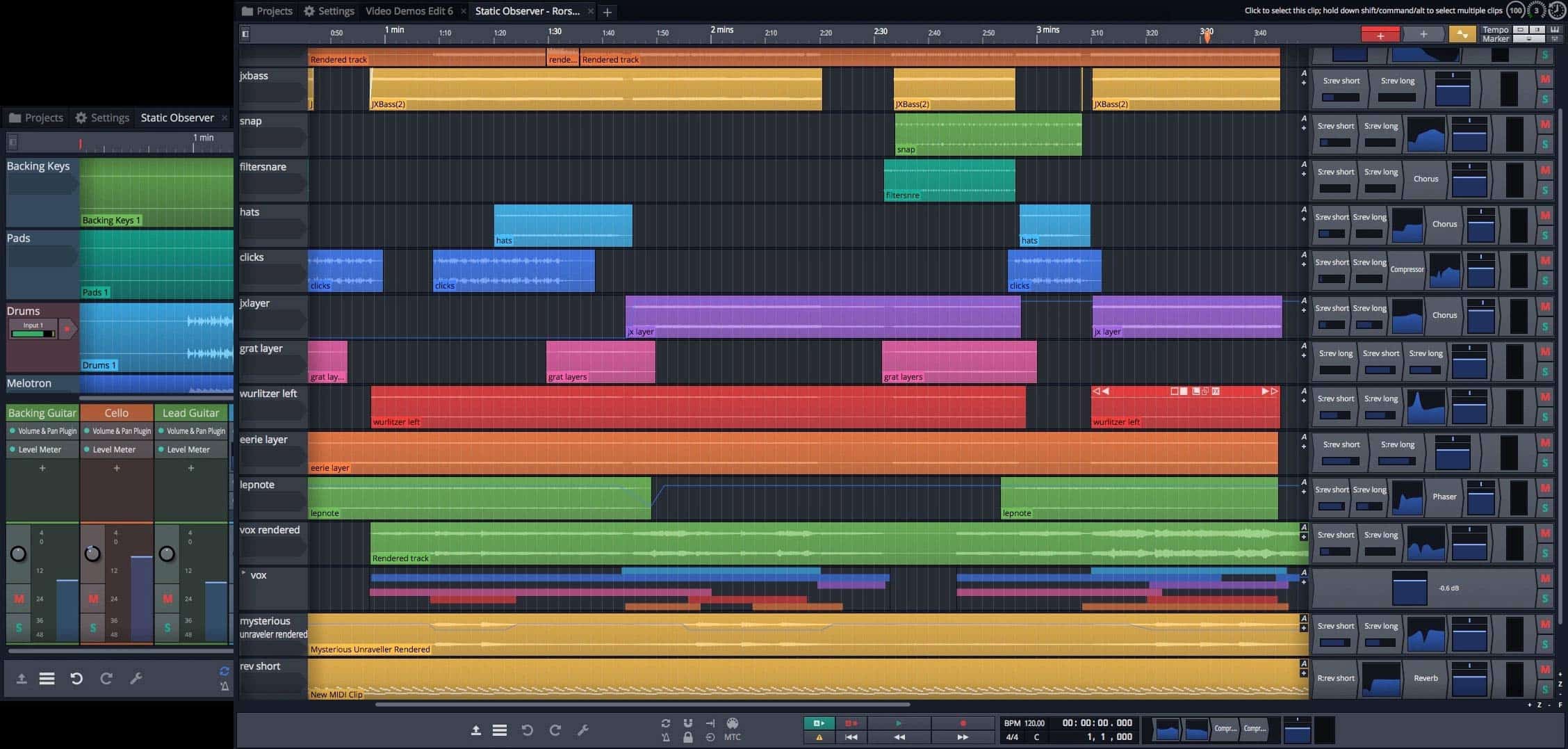Click the main transport Play button
This screenshot has height=749, width=1568.
[898, 723]
